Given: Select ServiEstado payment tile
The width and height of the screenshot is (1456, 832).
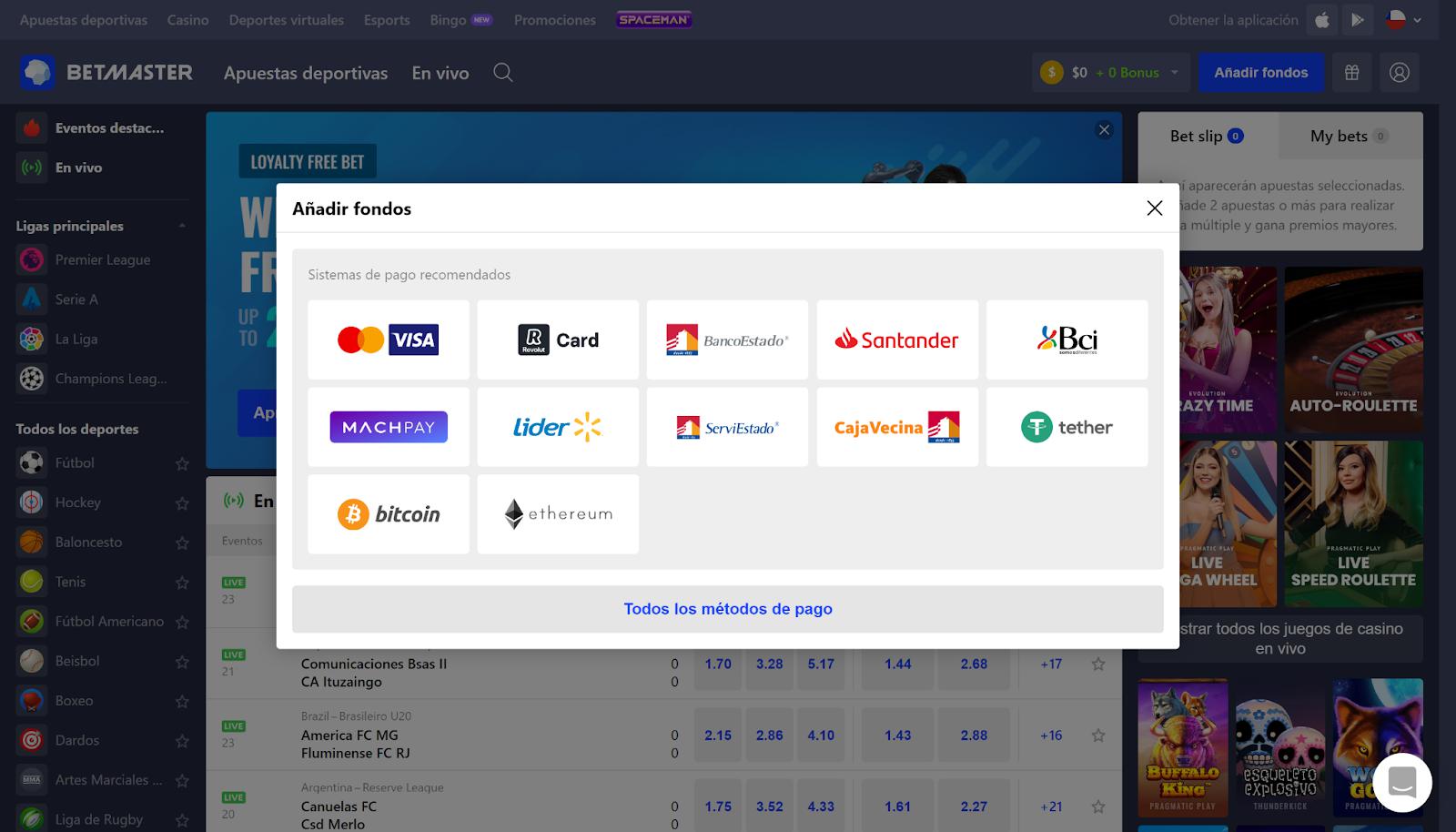Looking at the screenshot, I should point(727,427).
